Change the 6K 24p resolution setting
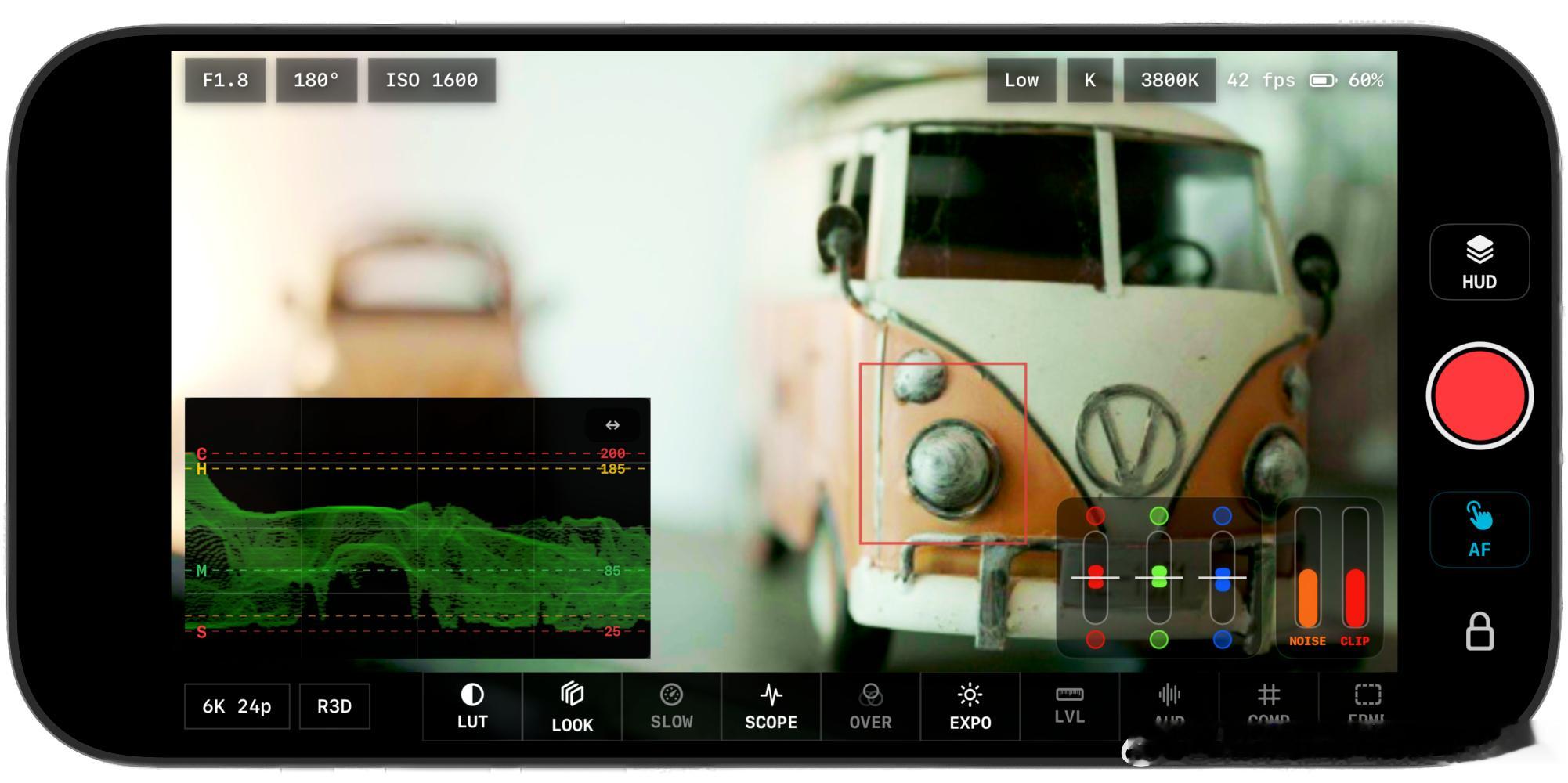 [x=237, y=706]
